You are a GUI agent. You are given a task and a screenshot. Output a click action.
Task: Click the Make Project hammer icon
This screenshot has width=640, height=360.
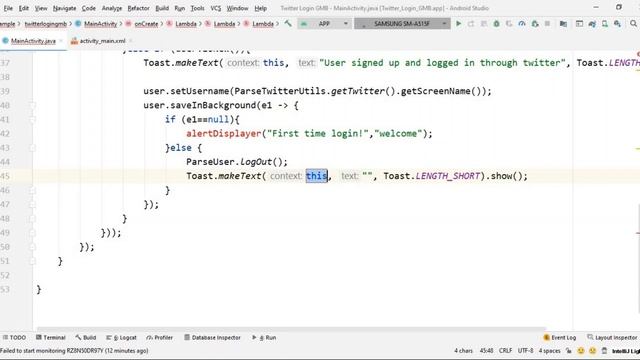tap(288, 24)
